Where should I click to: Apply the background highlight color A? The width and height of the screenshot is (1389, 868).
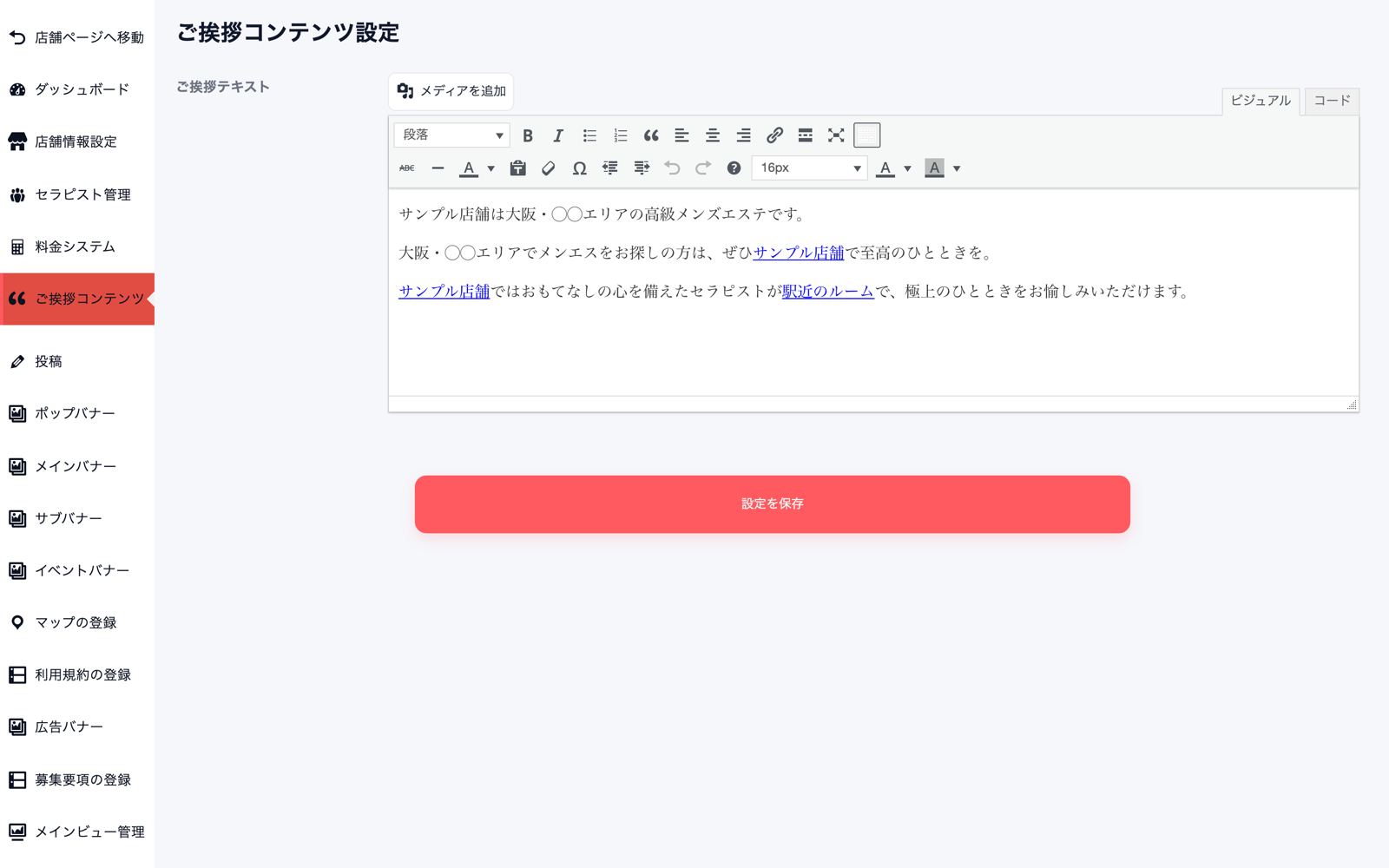pos(934,168)
